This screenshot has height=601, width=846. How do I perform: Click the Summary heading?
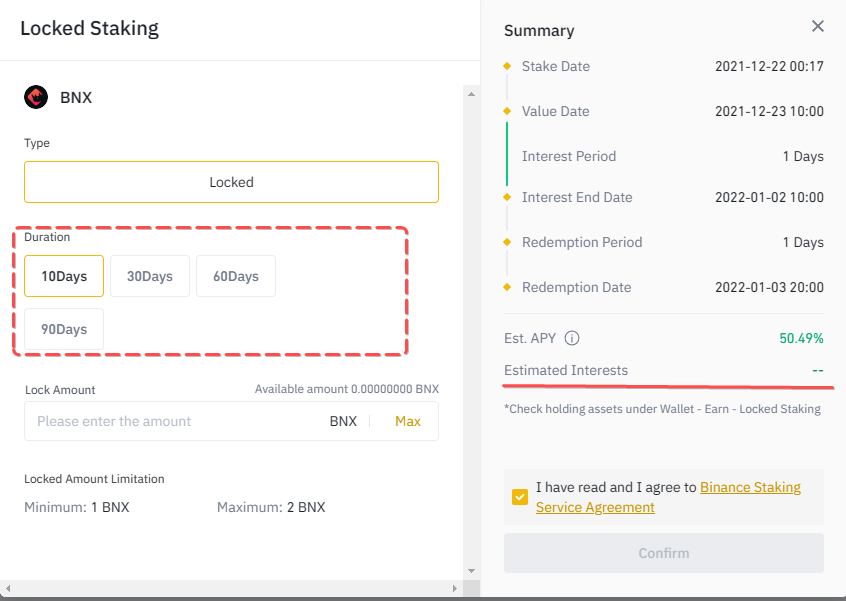click(x=539, y=31)
